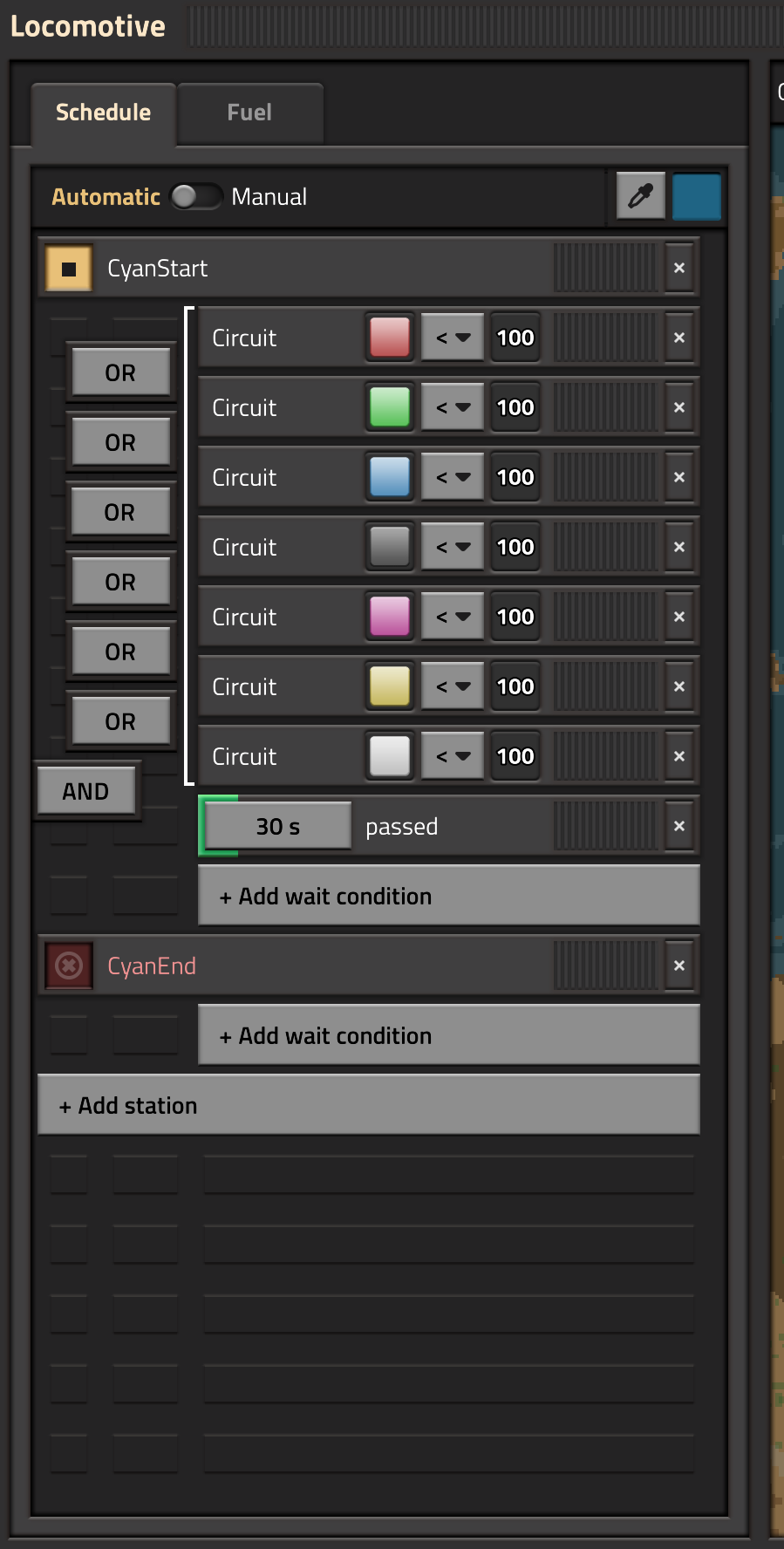Toggle the Automatic/Manual mode switch
Viewport: 784px width, 1549px height.
196,196
